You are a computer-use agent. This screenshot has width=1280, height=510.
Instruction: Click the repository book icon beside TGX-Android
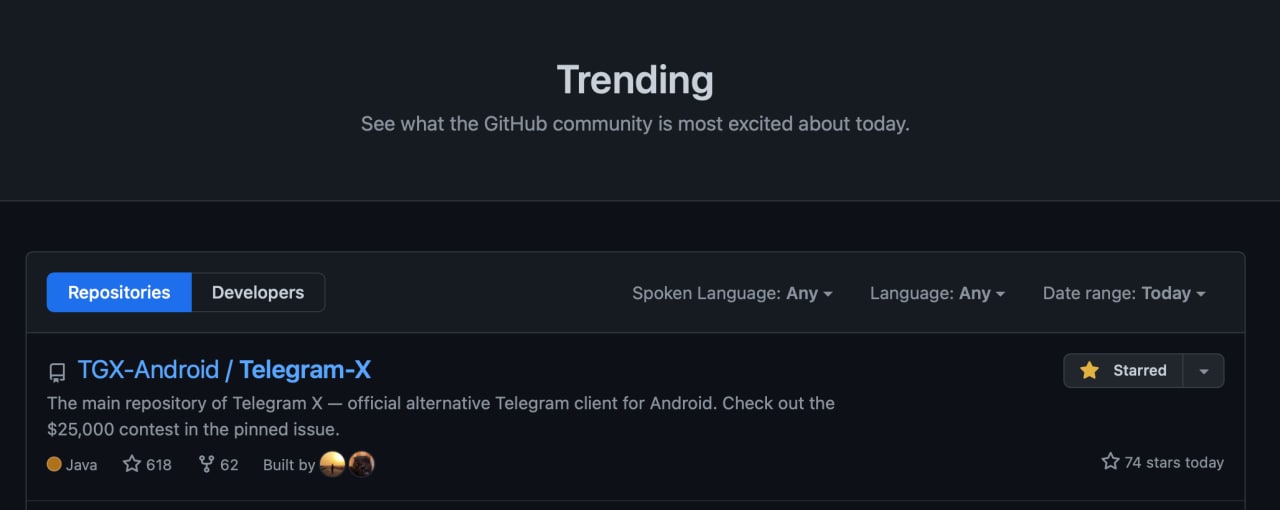coord(57,372)
